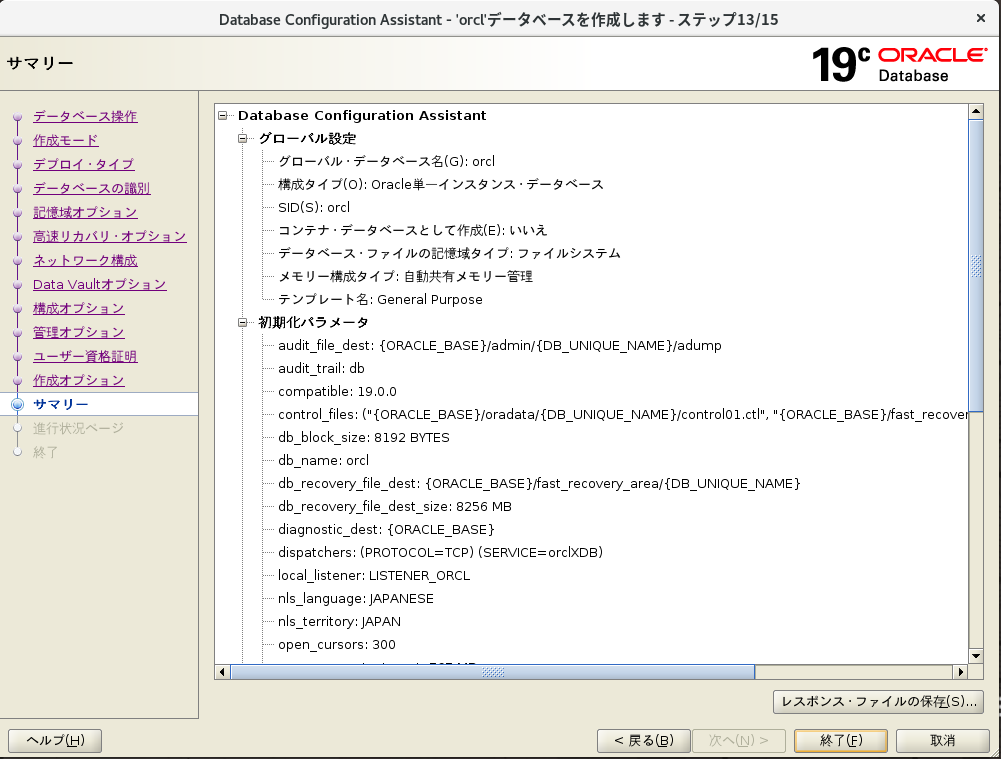Screen dimensions: 1001x759
Task: Jump to デプロイ・タイプ step
Action: pyautogui.click(x=83, y=164)
